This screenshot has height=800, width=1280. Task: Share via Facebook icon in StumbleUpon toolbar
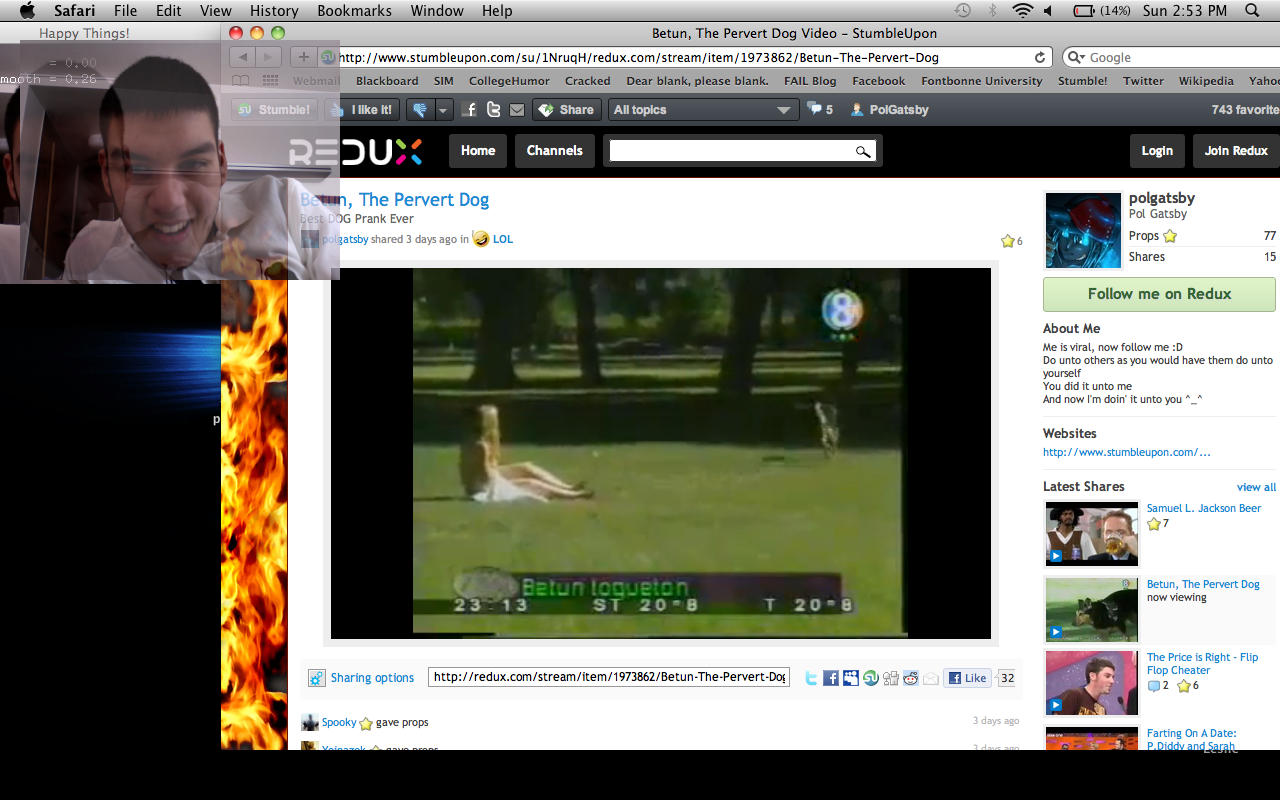coord(470,110)
